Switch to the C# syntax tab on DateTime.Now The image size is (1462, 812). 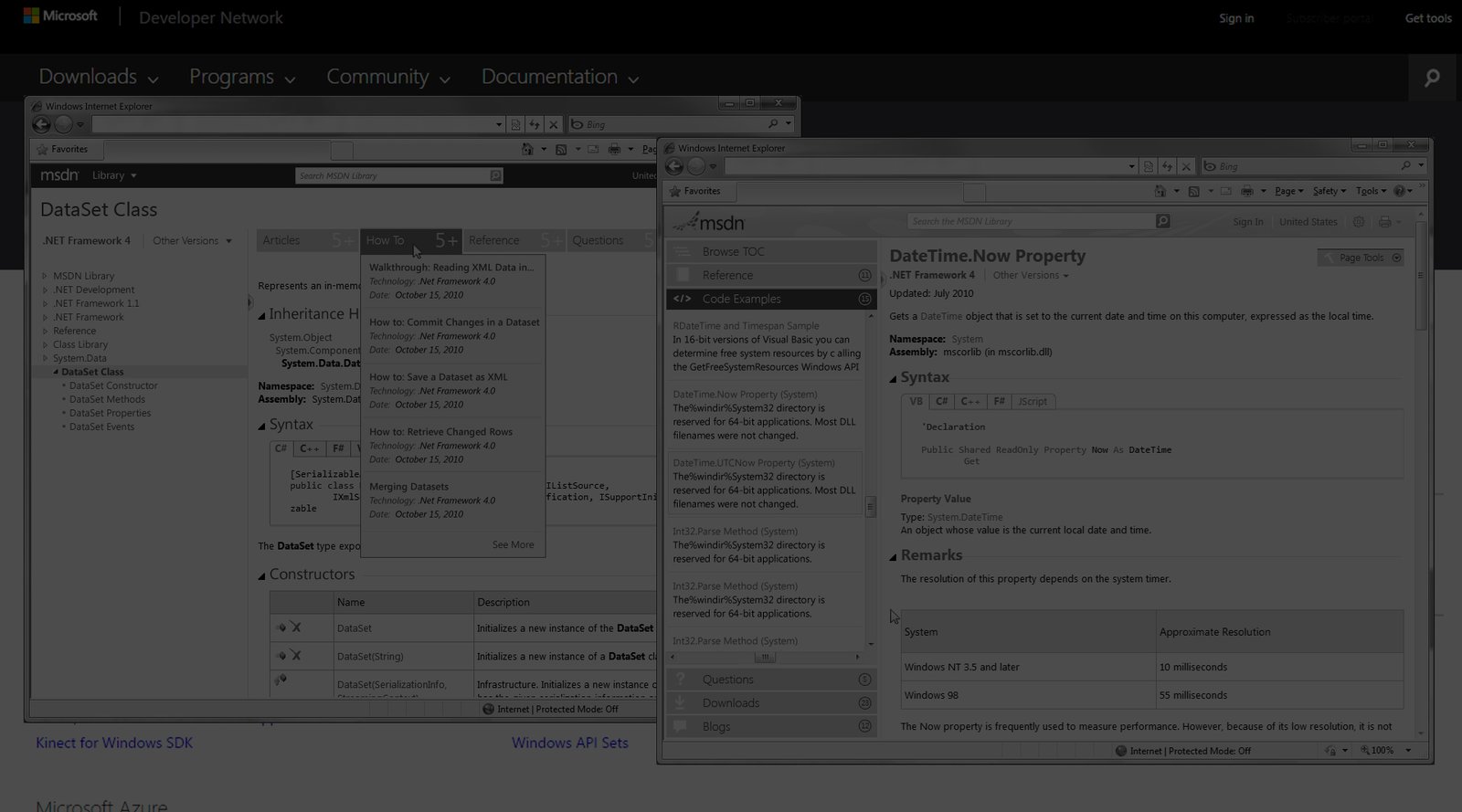click(941, 401)
